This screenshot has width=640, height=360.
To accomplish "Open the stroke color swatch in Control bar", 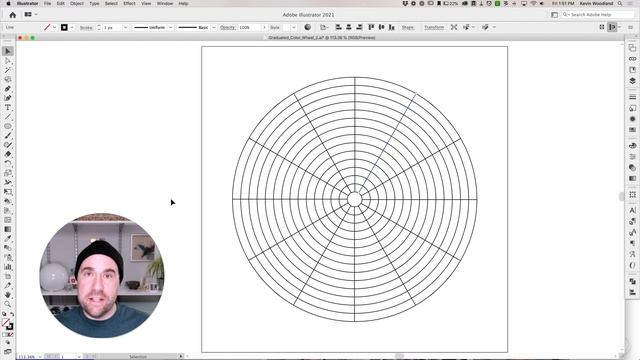I will pyautogui.click(x=64, y=27).
